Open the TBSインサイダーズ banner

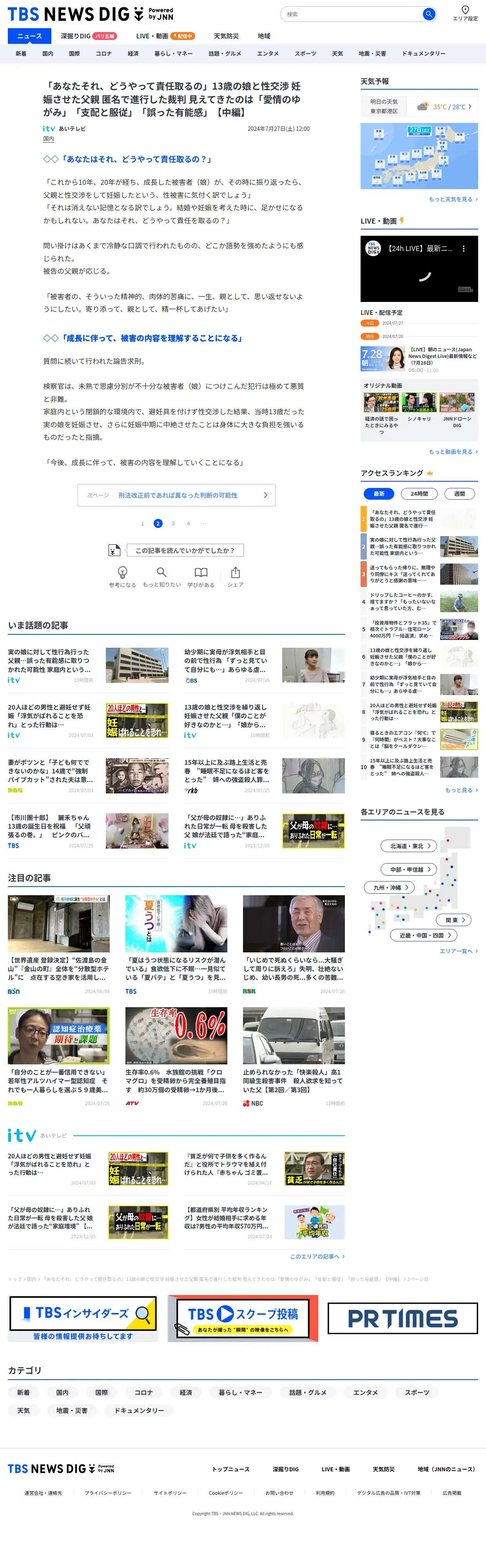(x=83, y=1319)
